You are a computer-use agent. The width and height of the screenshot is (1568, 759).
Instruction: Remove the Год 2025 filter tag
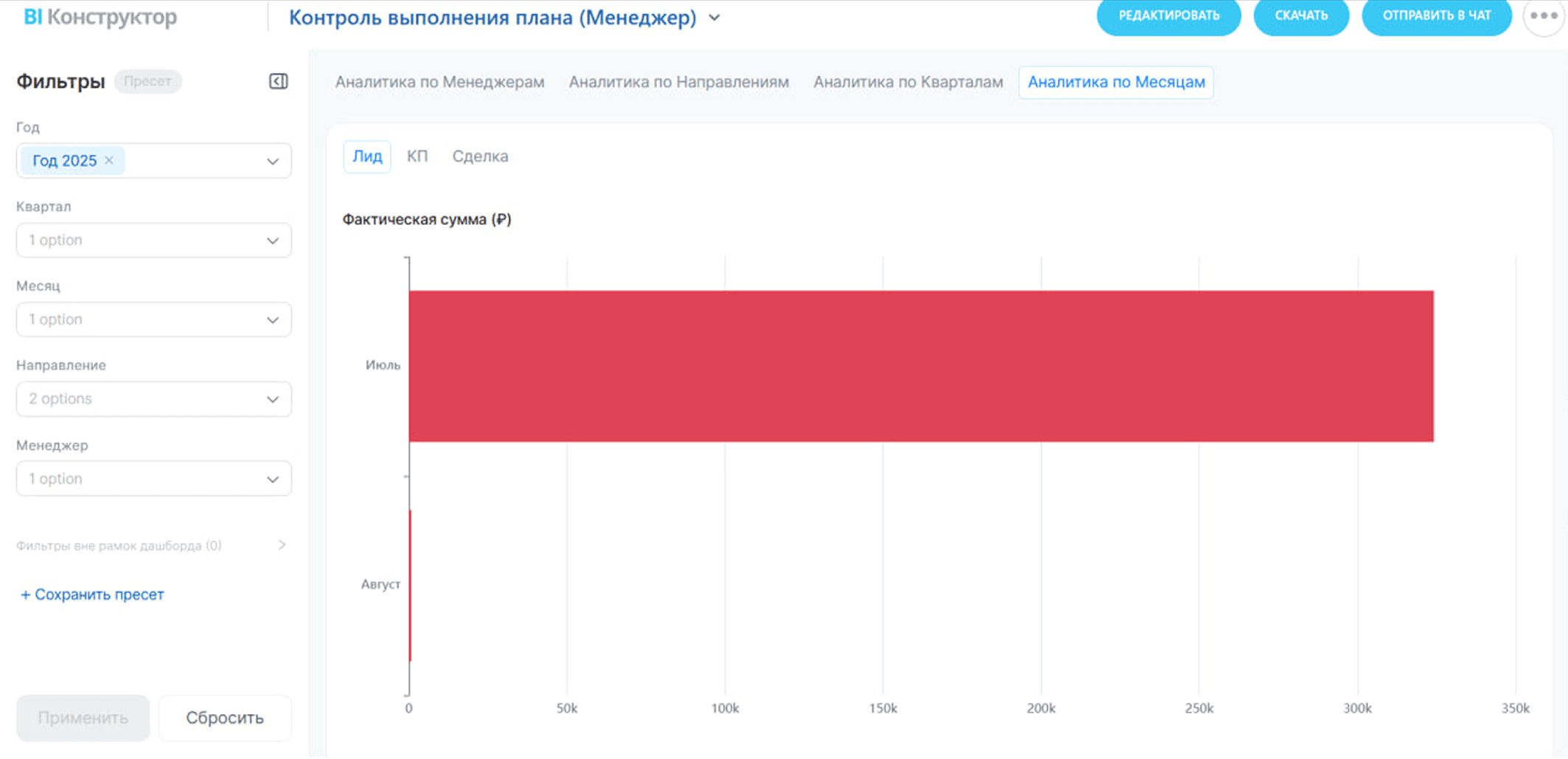point(109,160)
